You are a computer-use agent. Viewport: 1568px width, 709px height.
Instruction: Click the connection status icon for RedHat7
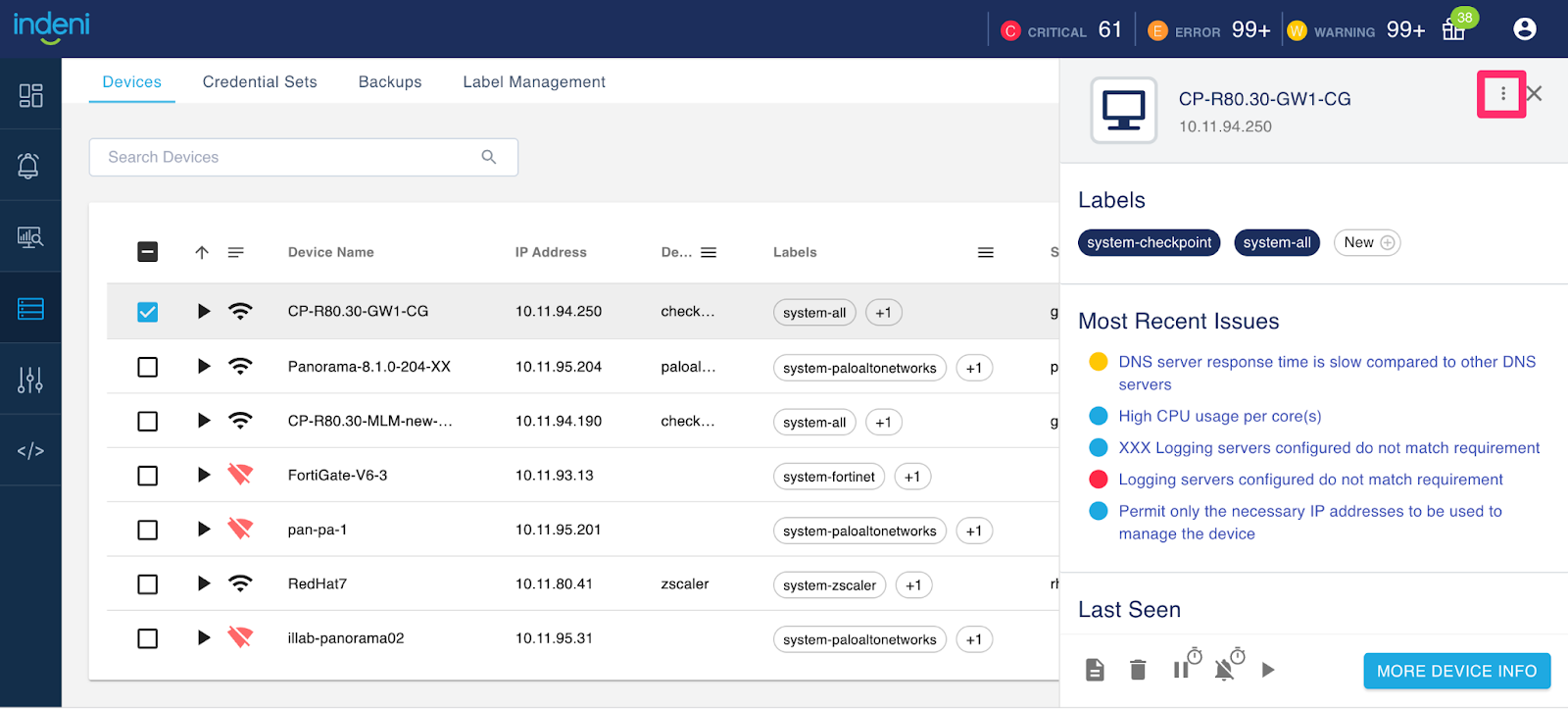click(240, 583)
